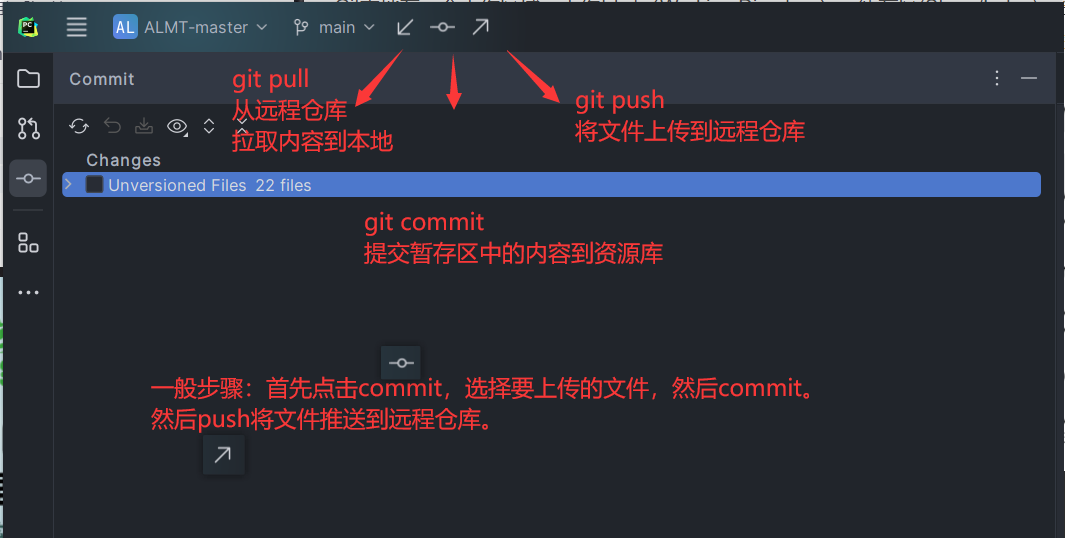Click the PyCharm logo icon
This screenshot has width=1065, height=538.
click(28, 27)
